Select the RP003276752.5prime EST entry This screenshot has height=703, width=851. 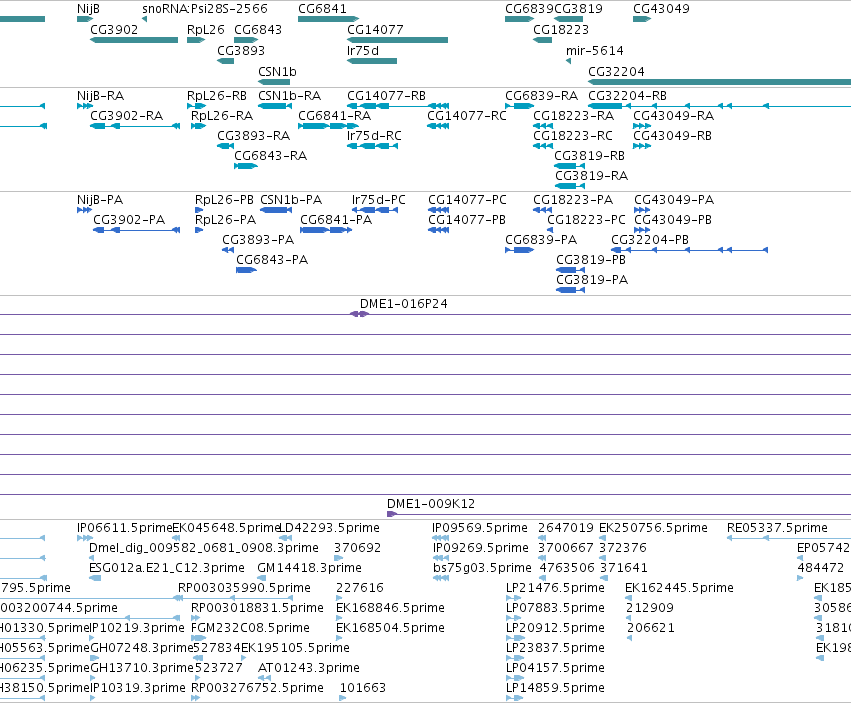(195, 698)
